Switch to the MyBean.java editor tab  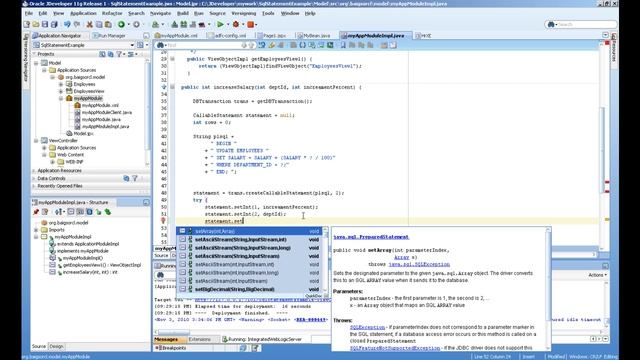314,36
